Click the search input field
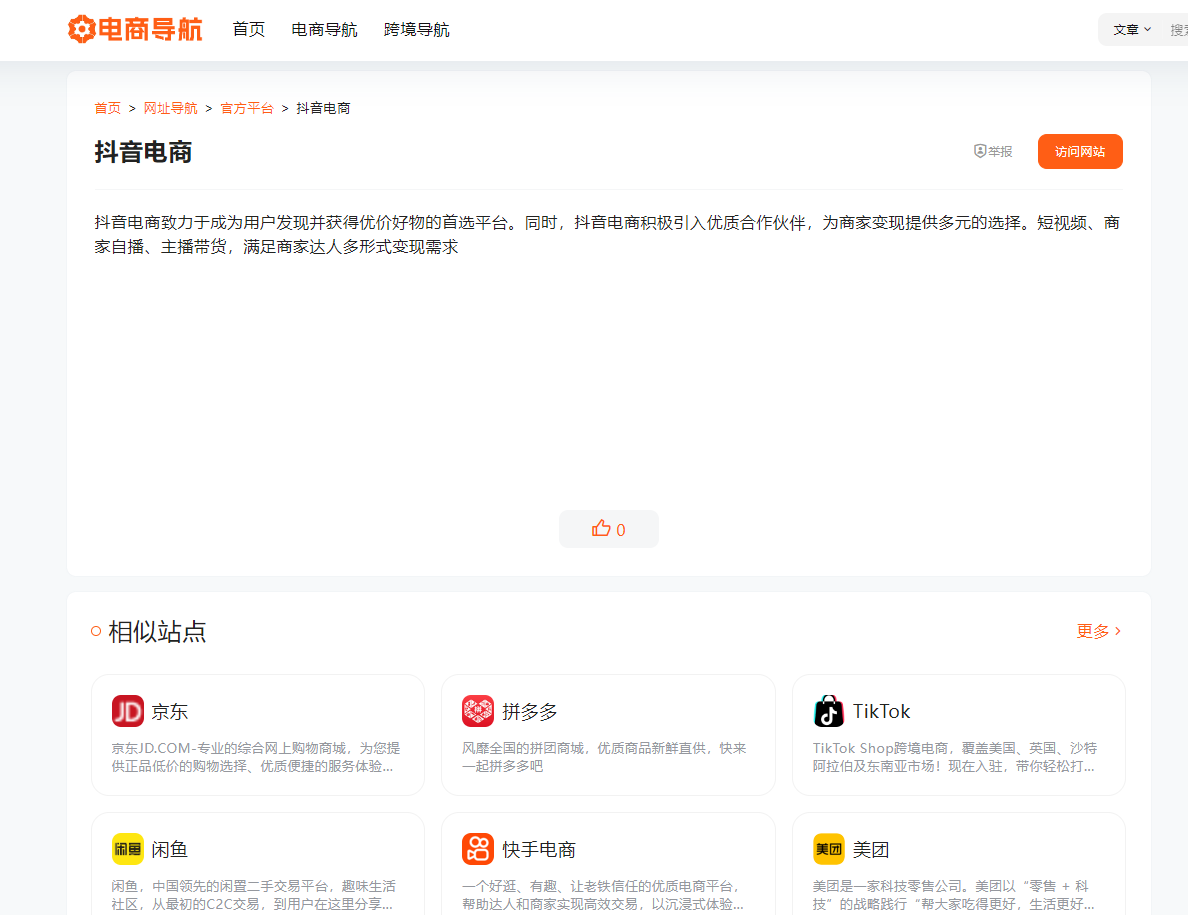This screenshot has height=915, width=1188. (x=1177, y=30)
